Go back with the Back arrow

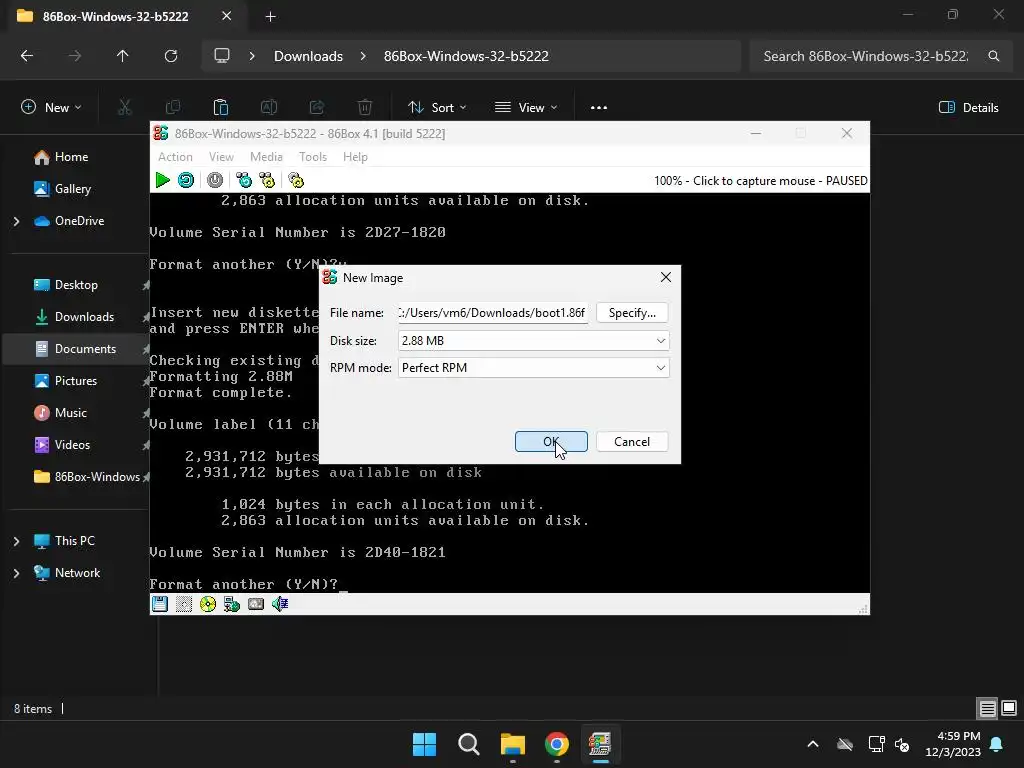point(27,56)
